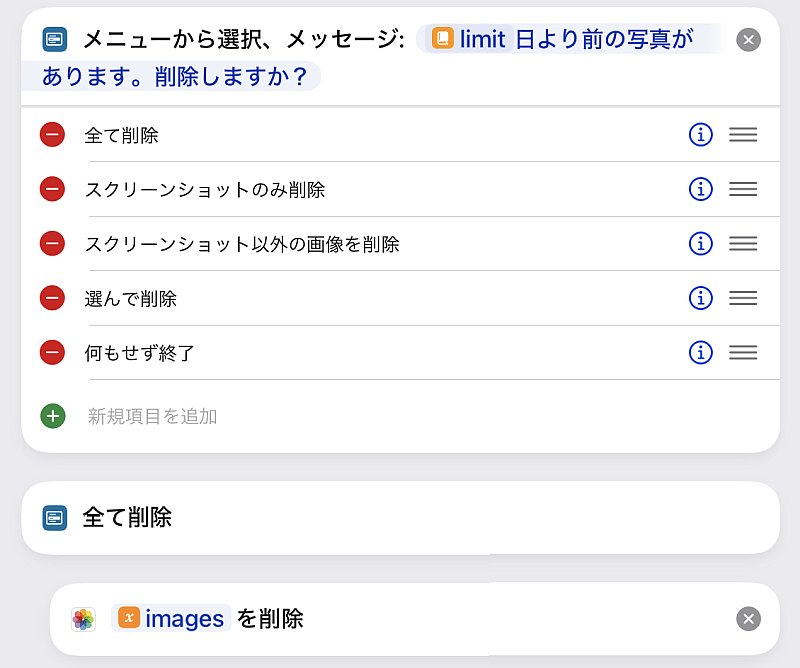Edit the 選んで削除 label
800x668 pixels.
pyautogui.click(x=131, y=299)
